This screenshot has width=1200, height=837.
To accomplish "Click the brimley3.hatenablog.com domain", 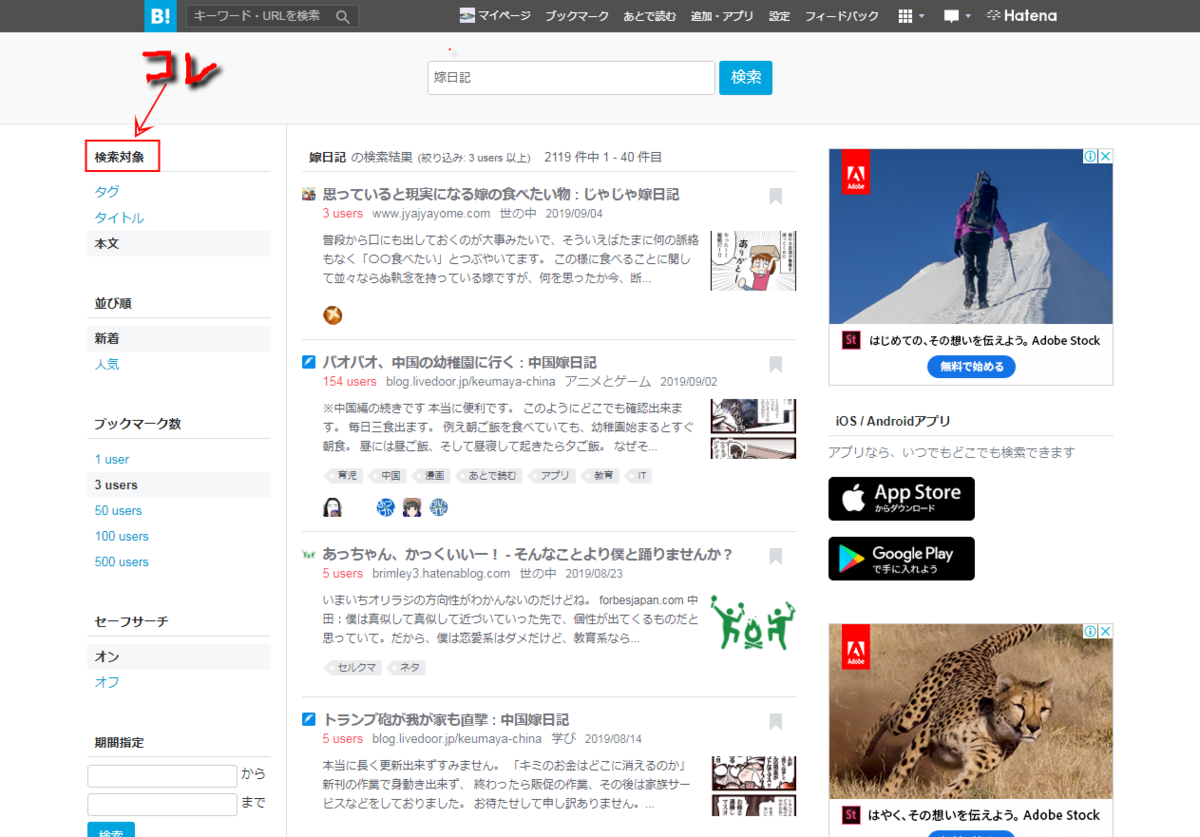I will point(440,574).
